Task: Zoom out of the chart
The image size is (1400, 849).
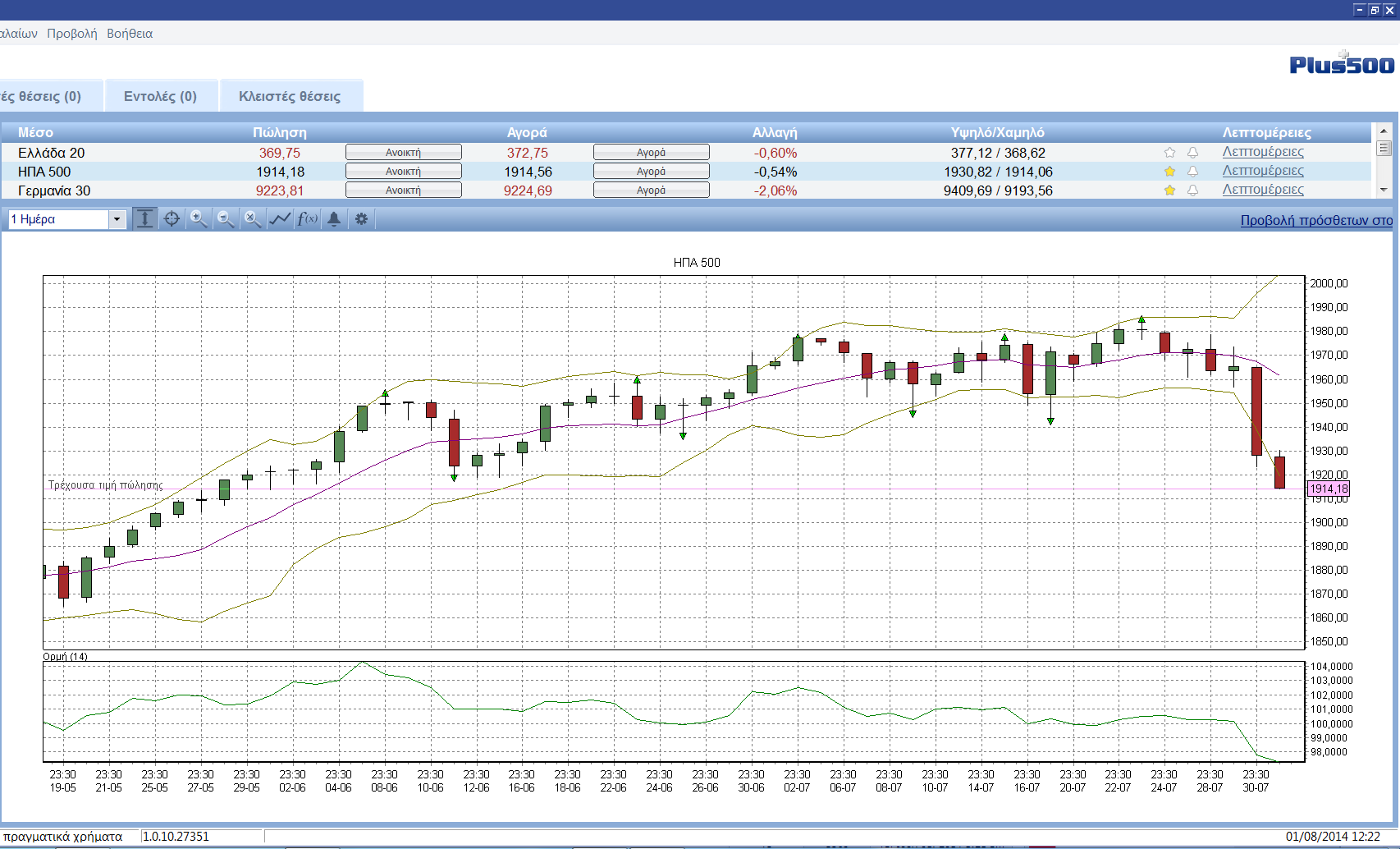Action: pos(226,219)
